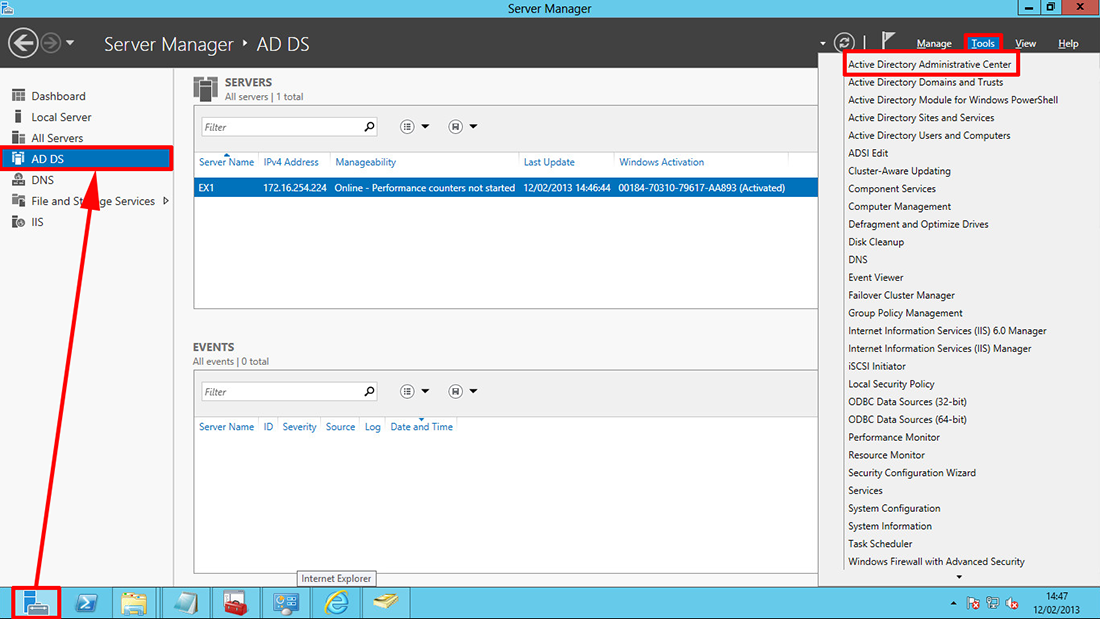This screenshot has height=619, width=1100.
Task: Click the Forward navigation arrow
Action: [x=51, y=43]
